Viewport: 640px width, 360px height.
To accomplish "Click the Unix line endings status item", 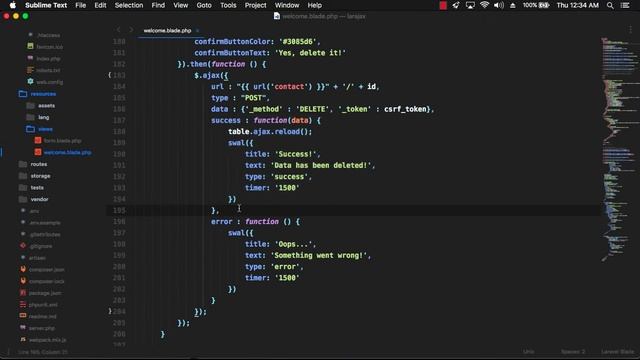I will pyautogui.click(x=529, y=351).
